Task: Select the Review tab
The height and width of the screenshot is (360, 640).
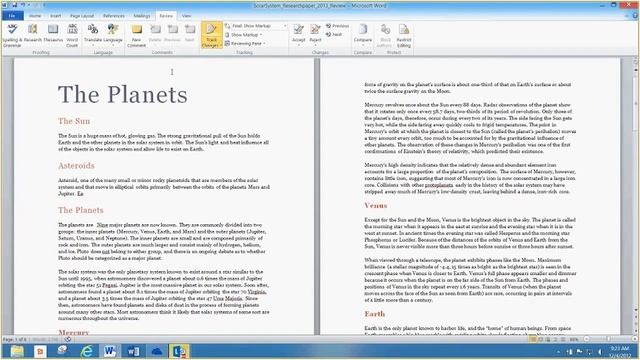Action: (x=166, y=16)
